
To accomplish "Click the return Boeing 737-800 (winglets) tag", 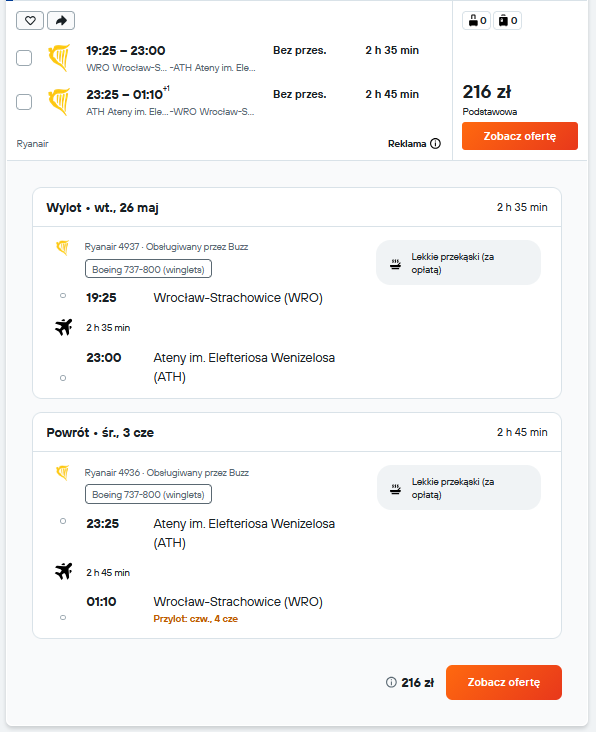I will click(x=148, y=494).
